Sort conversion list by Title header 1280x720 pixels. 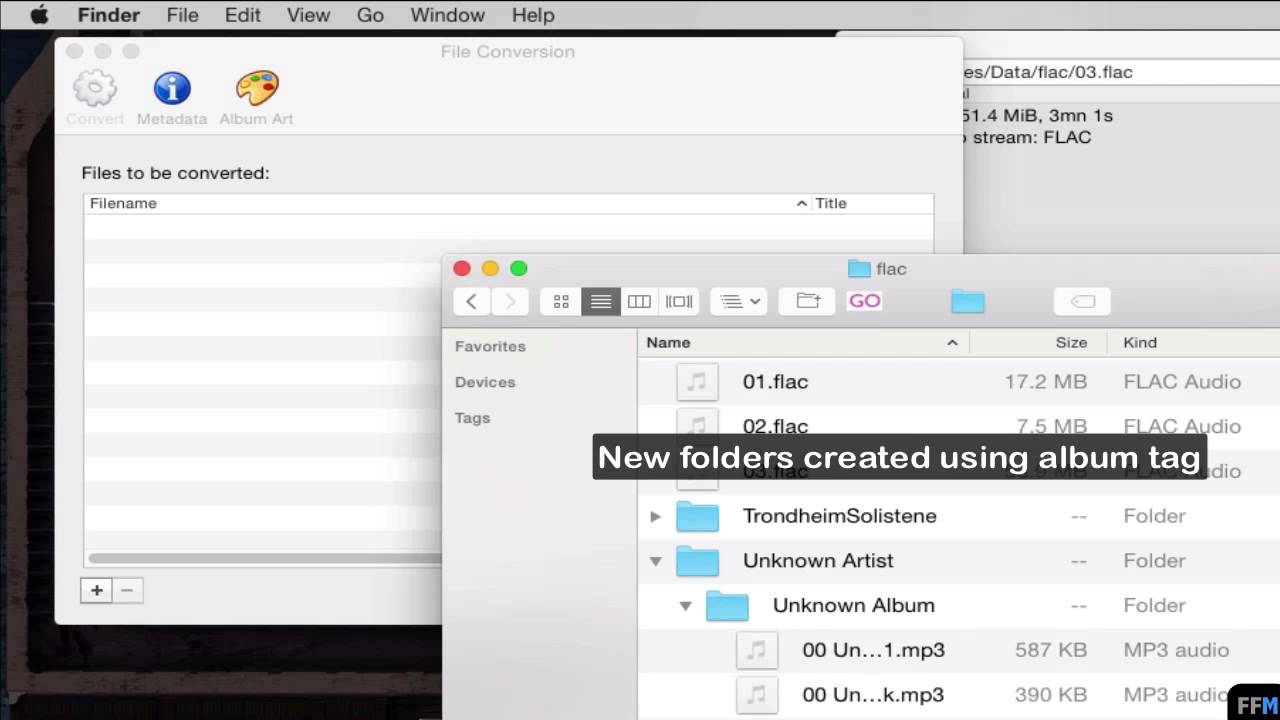(873, 203)
